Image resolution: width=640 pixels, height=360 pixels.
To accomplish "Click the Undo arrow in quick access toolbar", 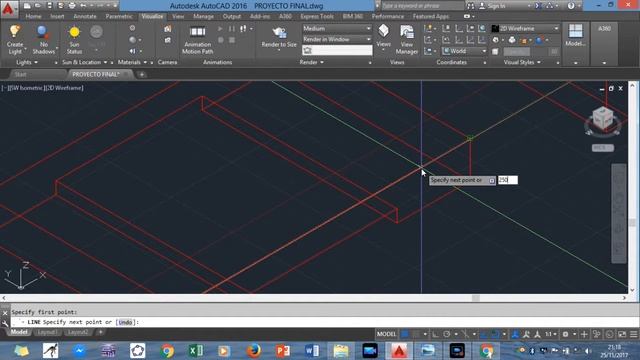I will (83, 6).
